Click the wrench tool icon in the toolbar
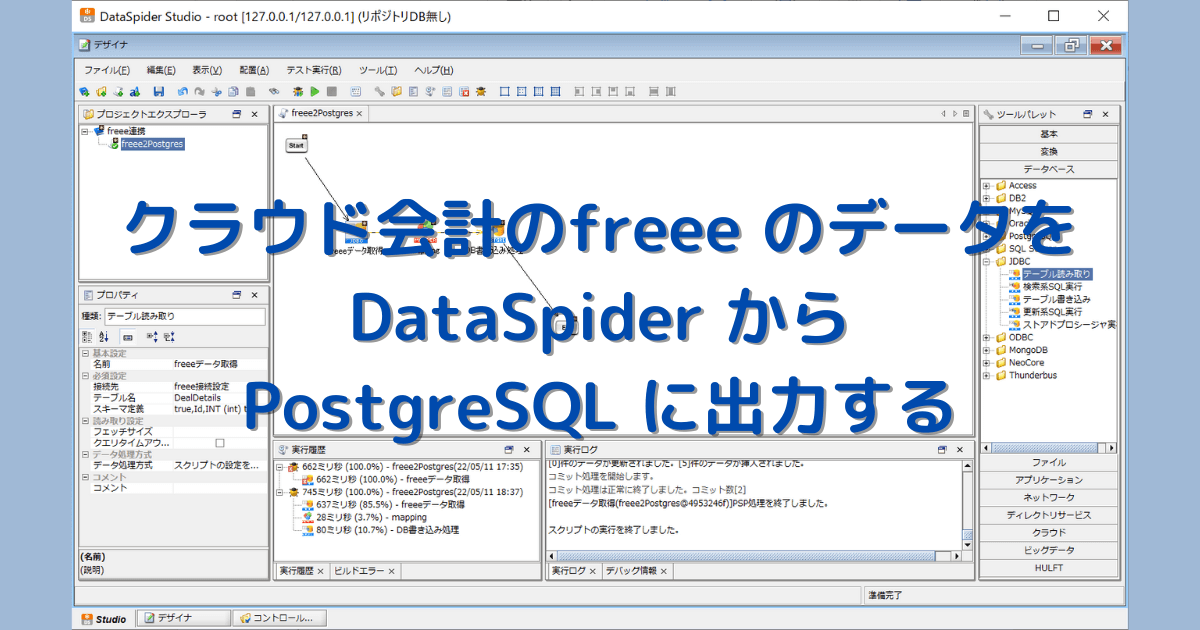This screenshot has width=1200, height=630. [x=379, y=91]
